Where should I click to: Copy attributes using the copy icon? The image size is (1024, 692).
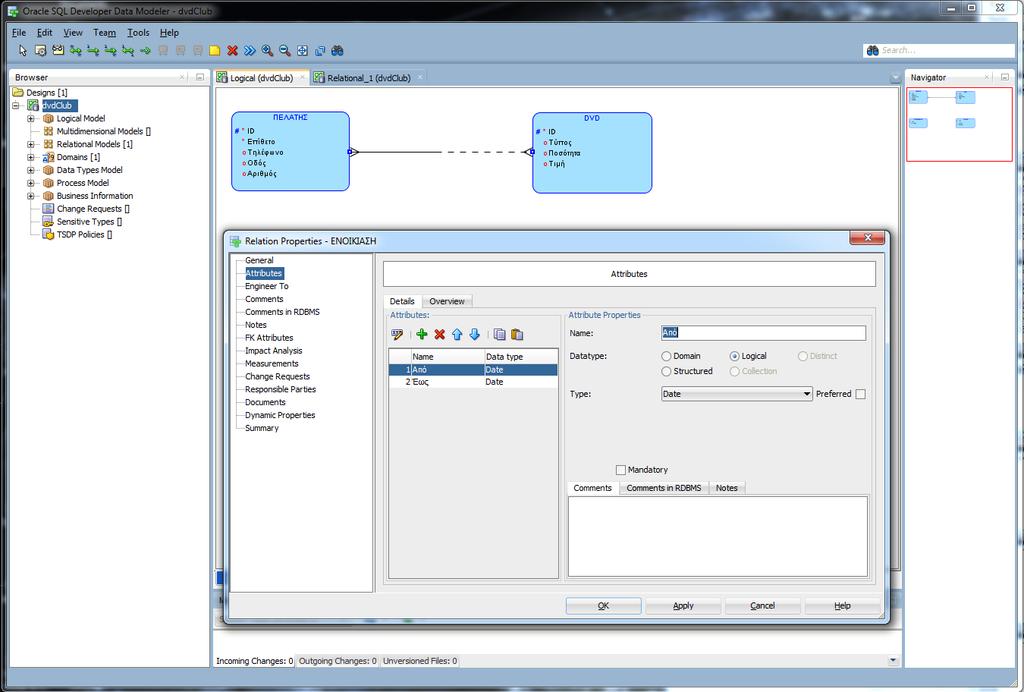[x=500, y=334]
